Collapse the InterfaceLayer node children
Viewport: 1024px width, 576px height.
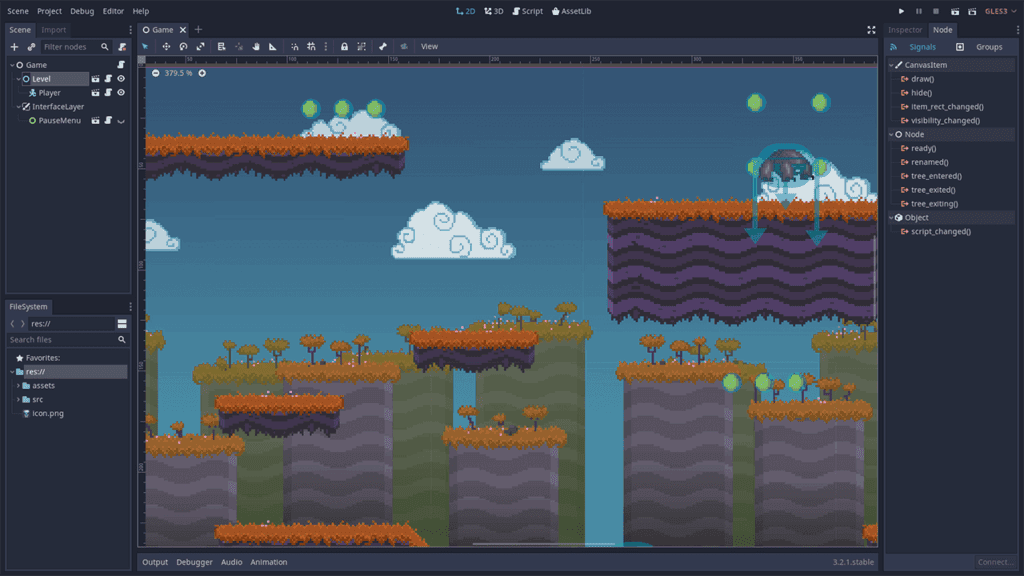18,106
